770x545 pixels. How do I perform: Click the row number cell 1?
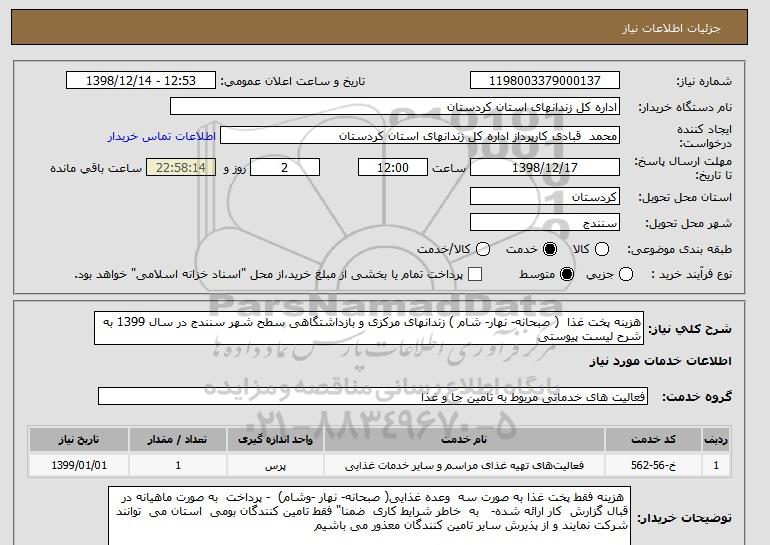(x=716, y=465)
